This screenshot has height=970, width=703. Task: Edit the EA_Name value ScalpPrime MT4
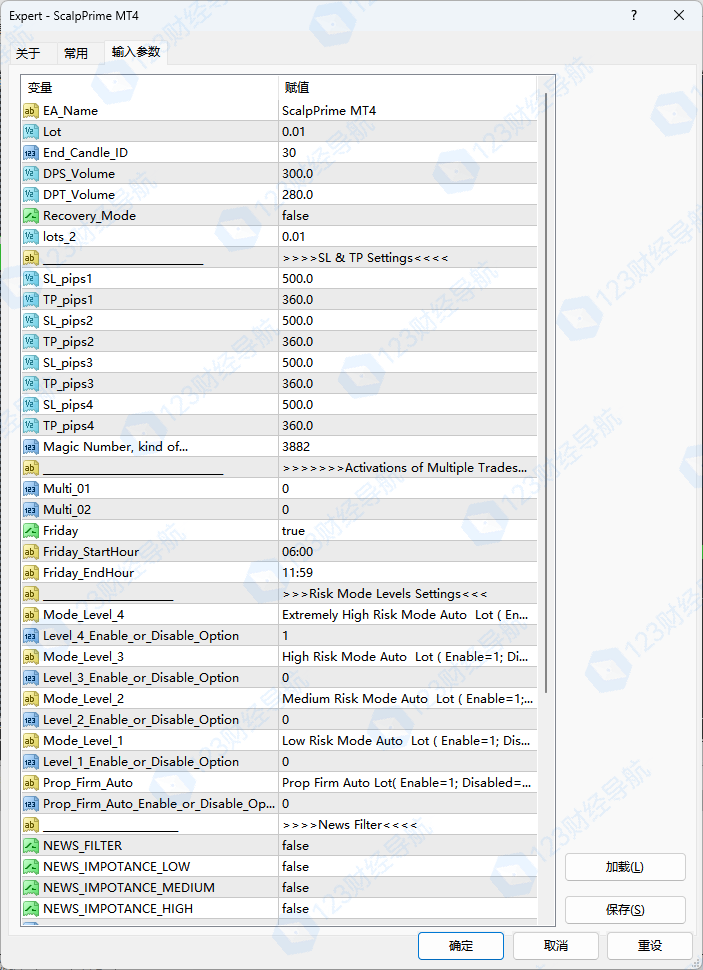click(x=407, y=111)
